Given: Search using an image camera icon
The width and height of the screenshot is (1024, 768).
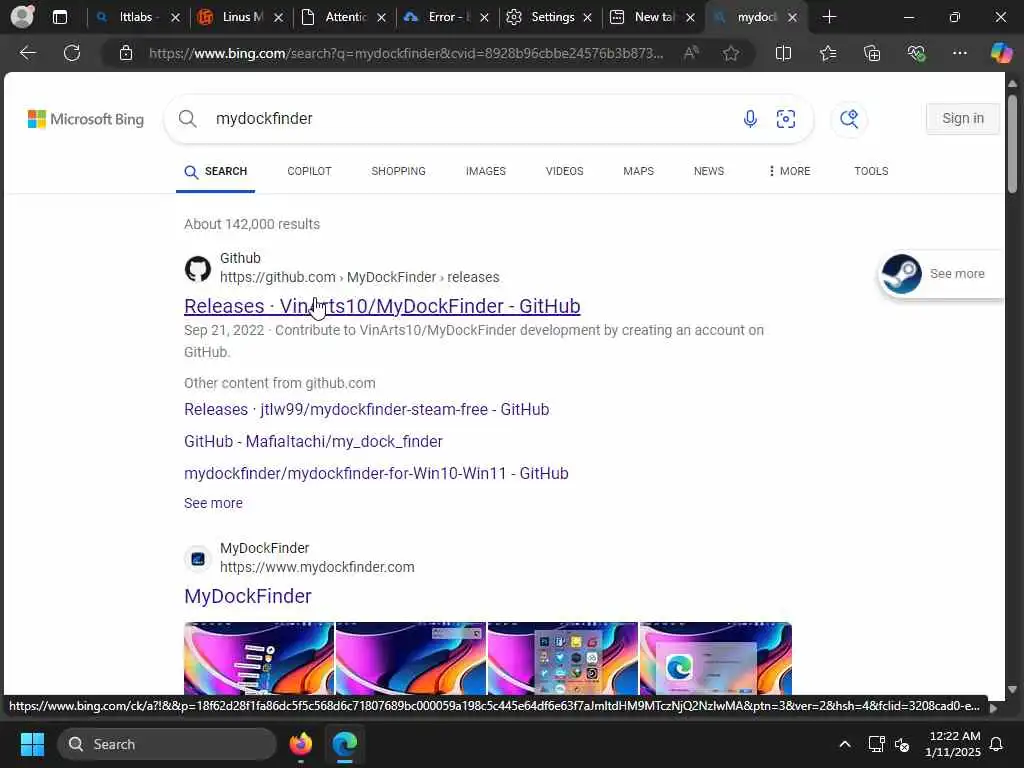Looking at the screenshot, I should [786, 119].
